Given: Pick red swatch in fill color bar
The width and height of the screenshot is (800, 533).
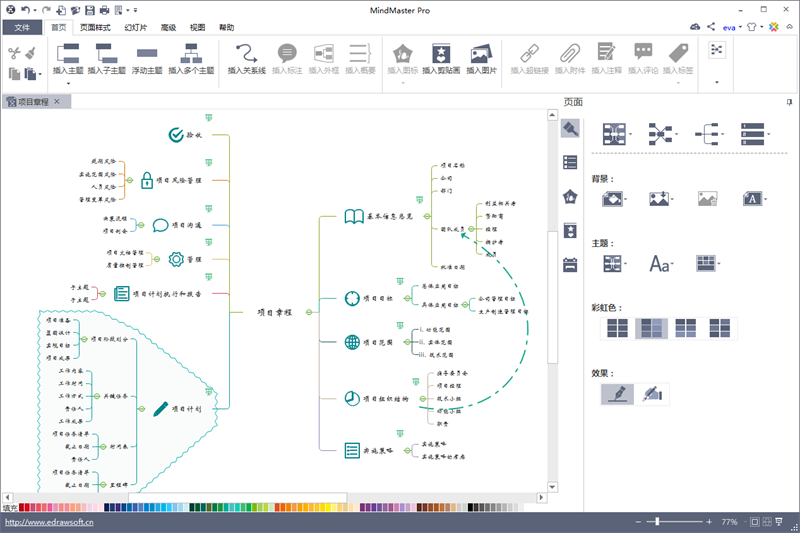Looking at the screenshot, I should [x=22, y=507].
